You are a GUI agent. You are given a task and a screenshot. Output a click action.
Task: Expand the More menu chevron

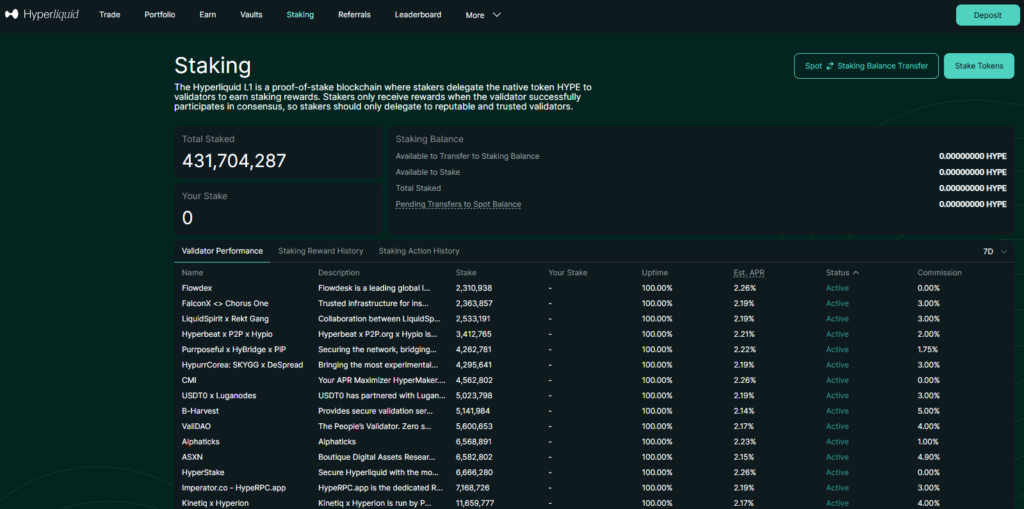click(497, 15)
